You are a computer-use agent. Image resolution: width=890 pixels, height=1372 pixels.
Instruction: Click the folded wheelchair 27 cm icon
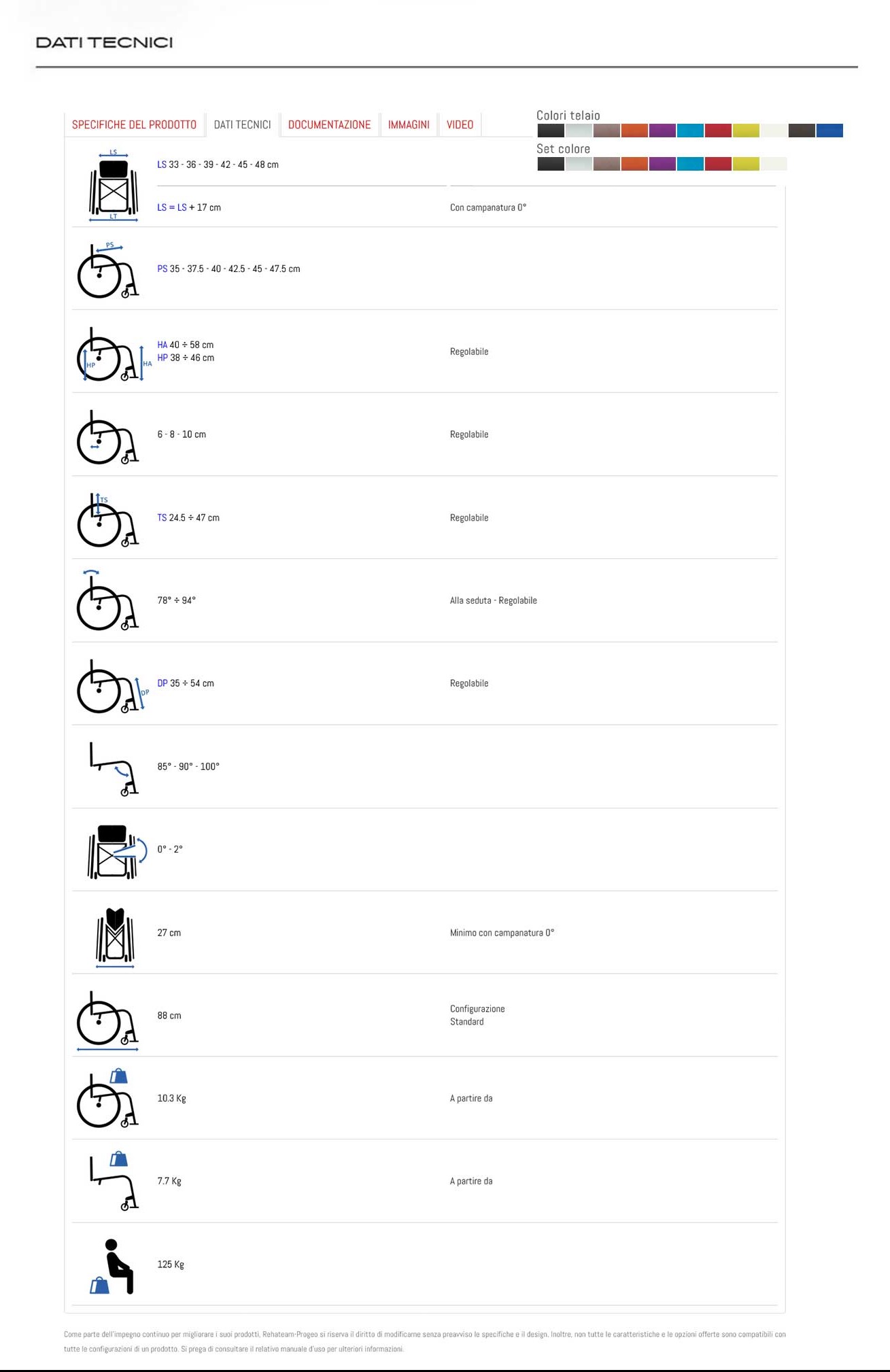click(x=114, y=936)
